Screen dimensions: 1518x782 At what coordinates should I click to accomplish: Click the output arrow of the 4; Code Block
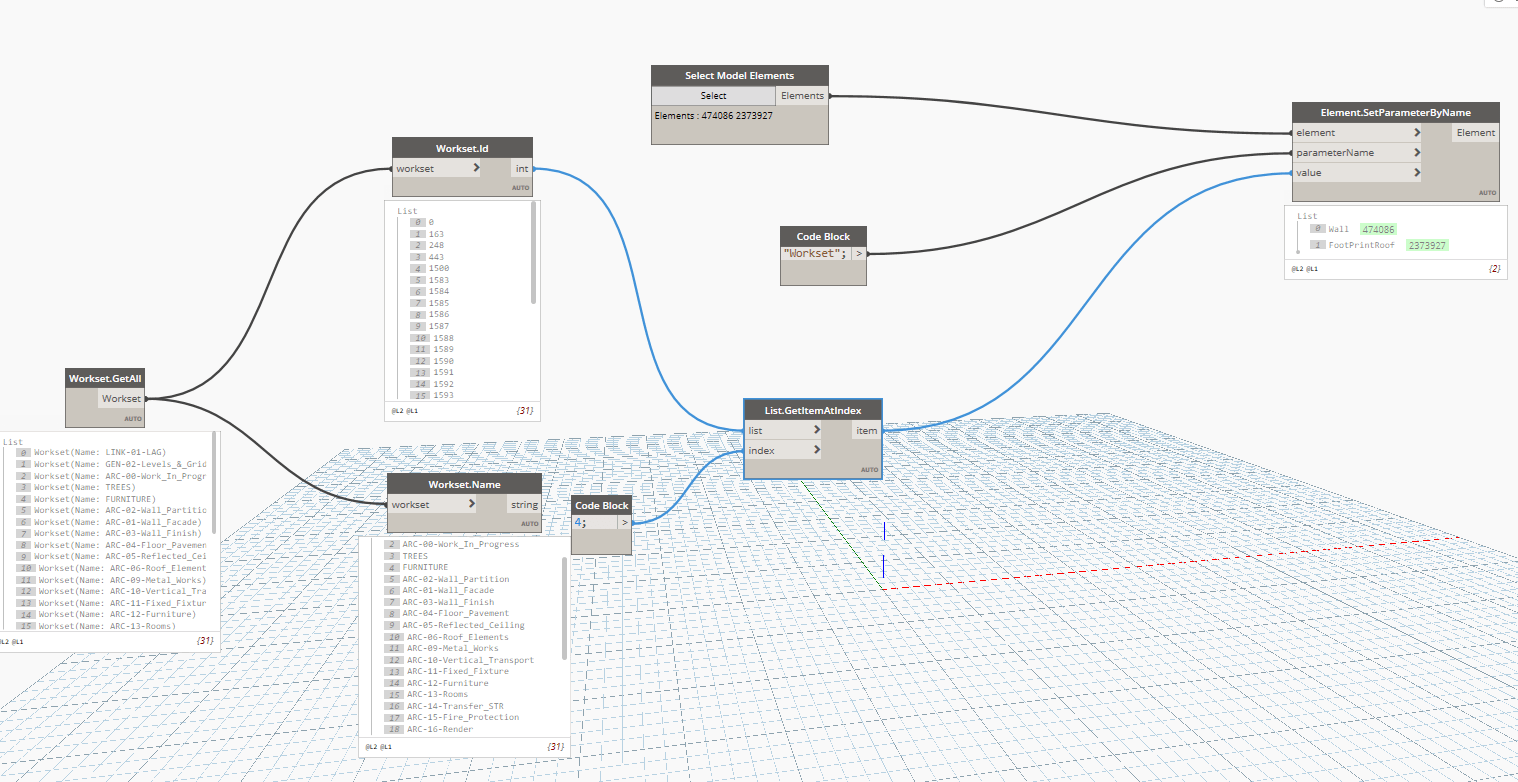pos(624,522)
